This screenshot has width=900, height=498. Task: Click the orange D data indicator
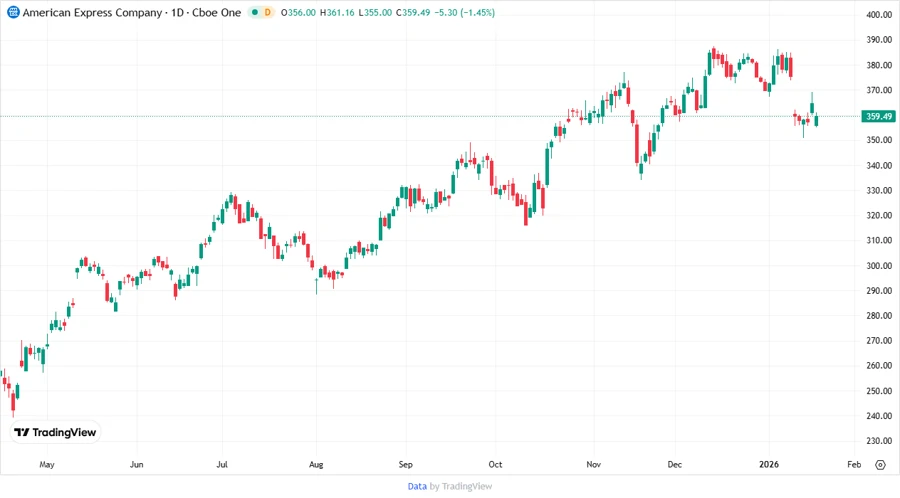point(267,12)
